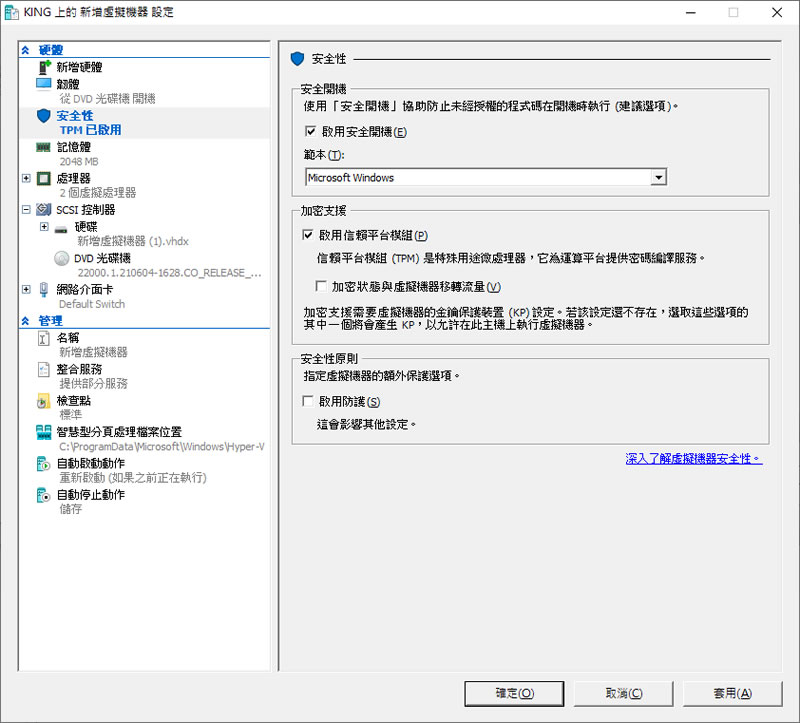Click the SCSI 控制器 icon
This screenshot has height=723, width=800.
tap(44, 210)
